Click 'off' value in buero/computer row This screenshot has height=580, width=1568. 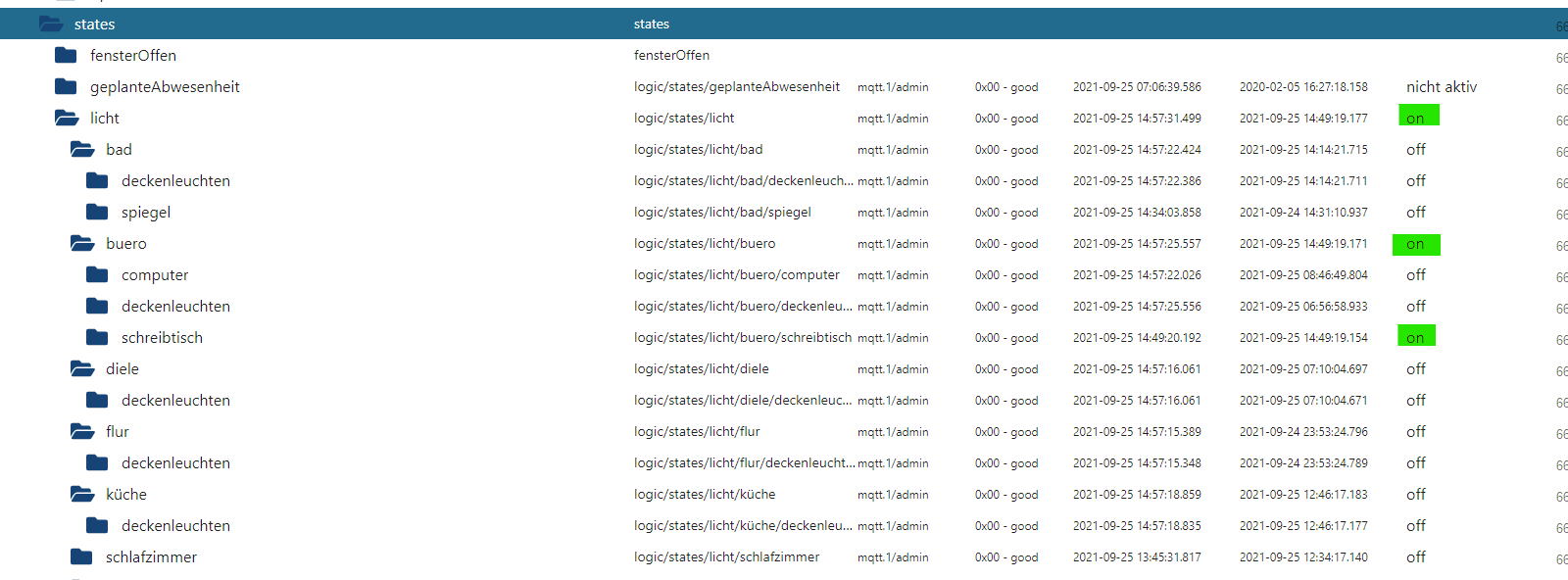coord(1416,275)
